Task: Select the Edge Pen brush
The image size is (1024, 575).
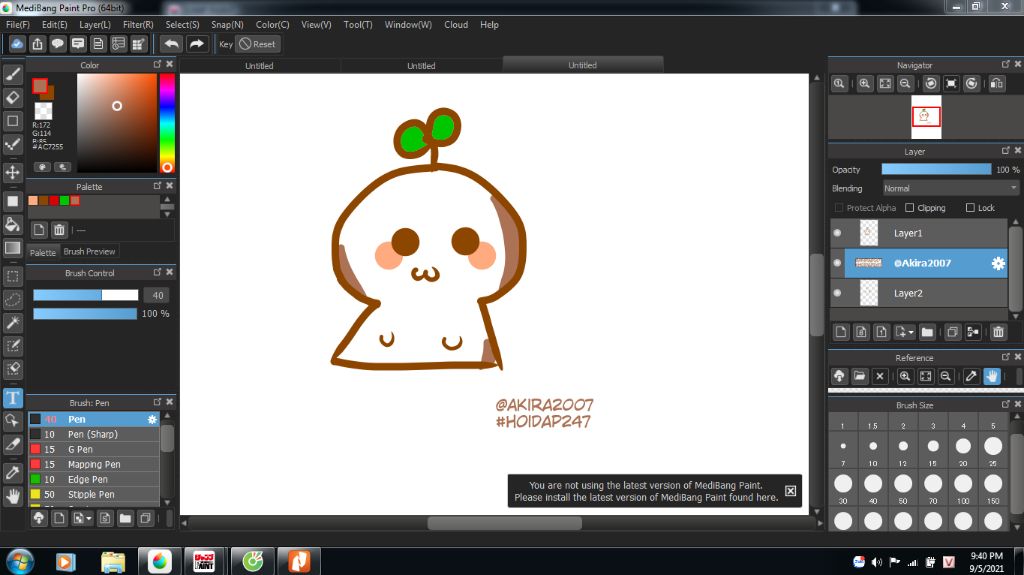Action: point(93,480)
